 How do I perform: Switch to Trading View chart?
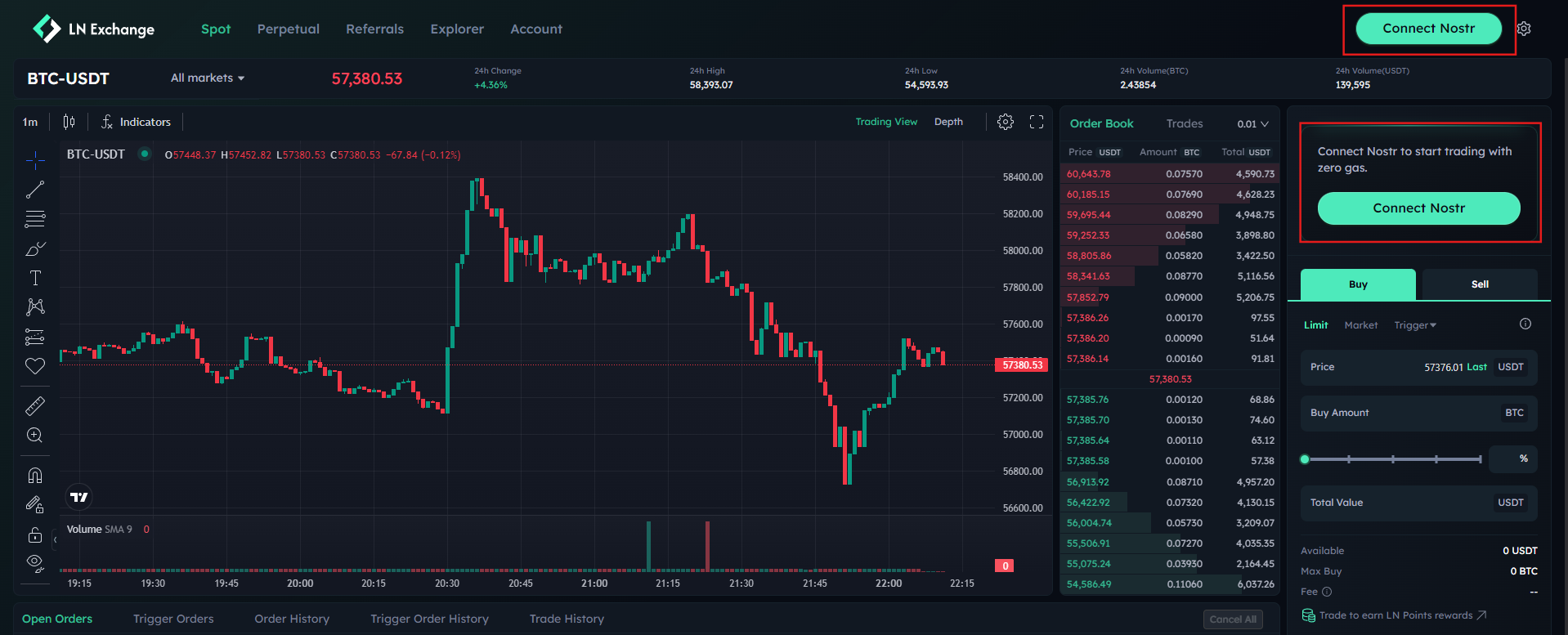pos(886,122)
